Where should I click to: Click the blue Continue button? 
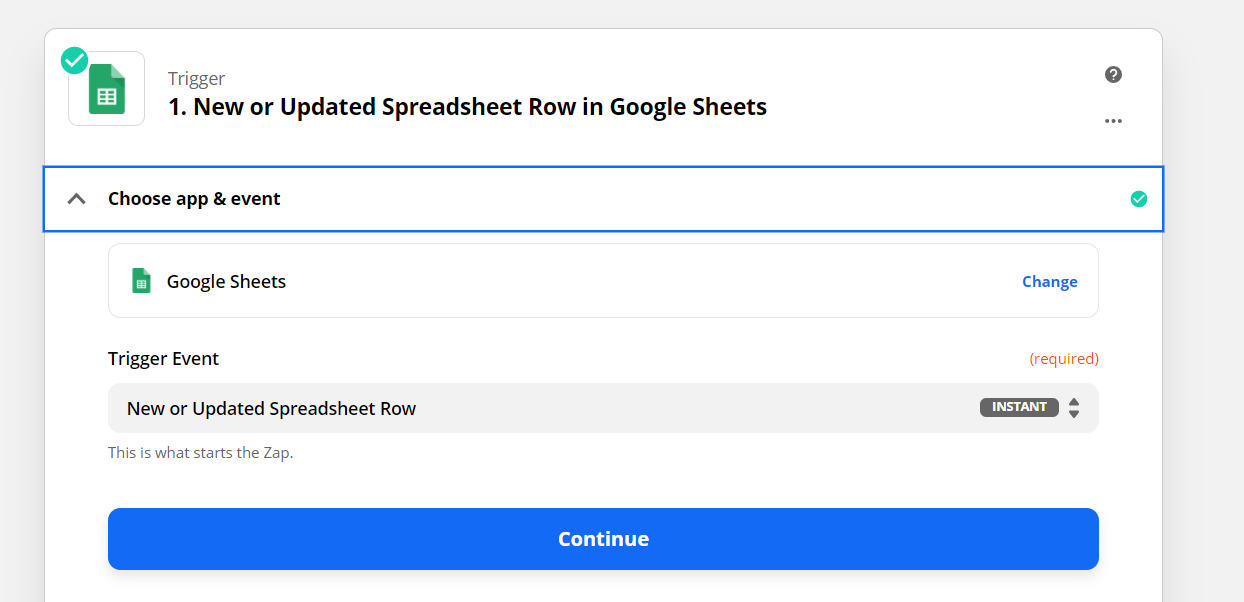[603, 539]
